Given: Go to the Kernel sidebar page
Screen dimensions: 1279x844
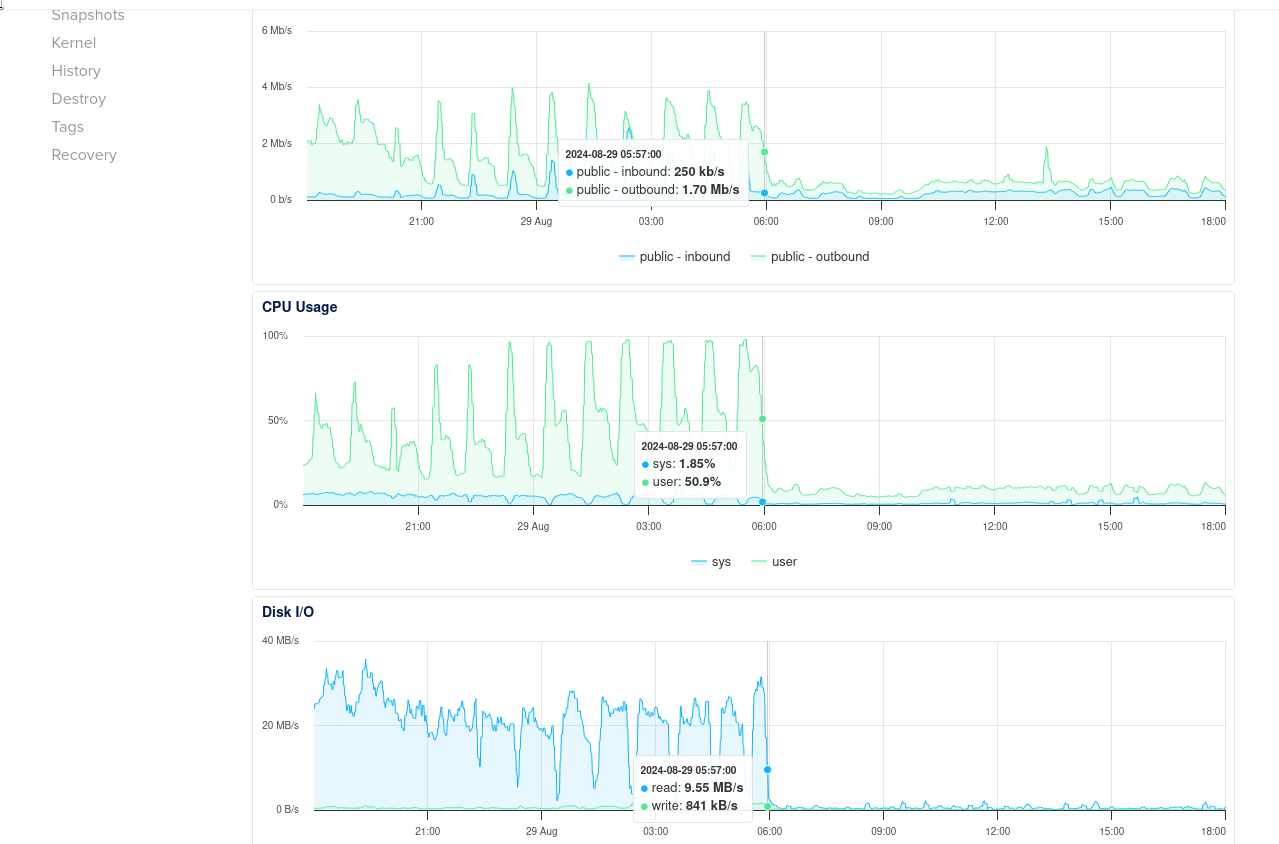Looking at the screenshot, I should [74, 43].
